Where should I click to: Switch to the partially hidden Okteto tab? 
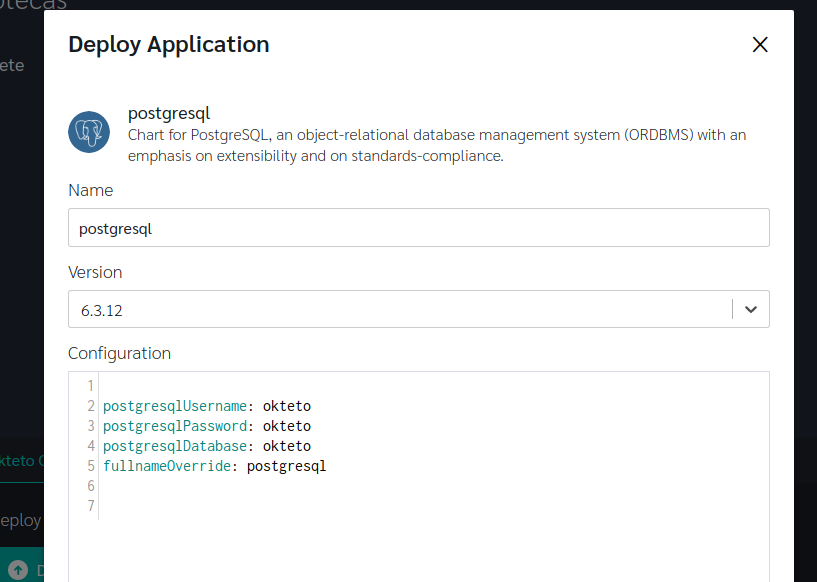(20, 461)
